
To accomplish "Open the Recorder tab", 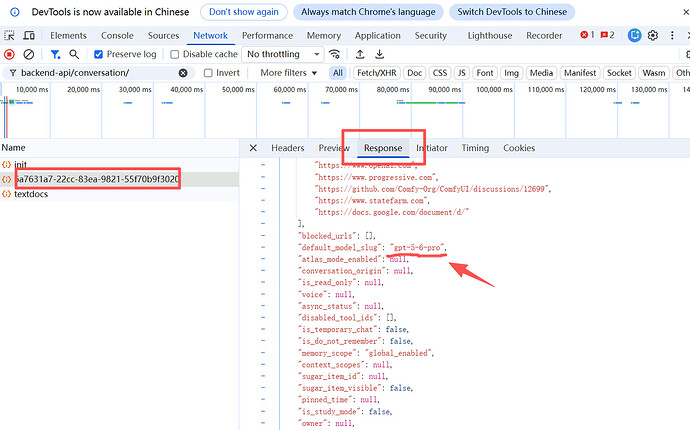I will coord(544,36).
